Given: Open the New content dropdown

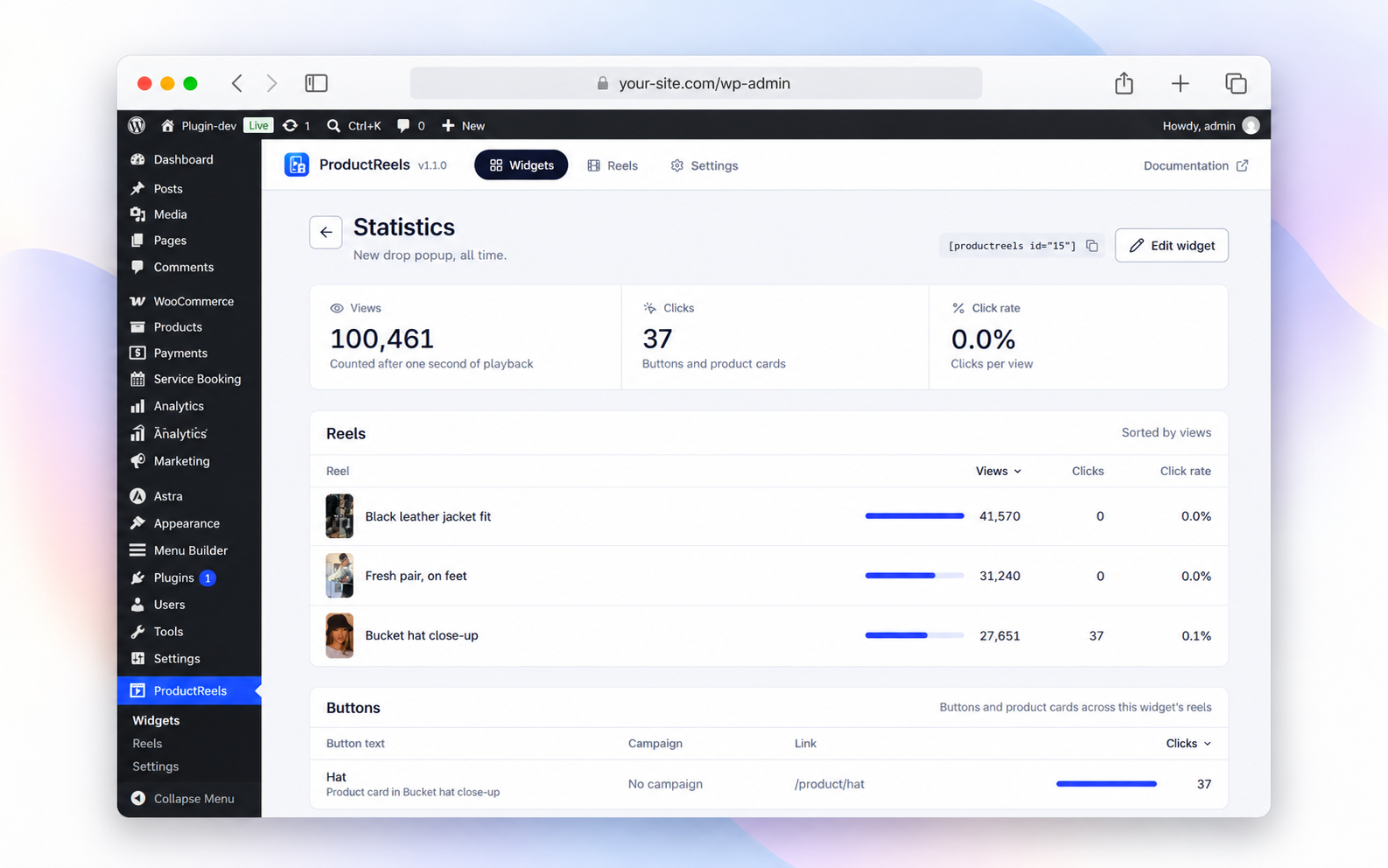Looking at the screenshot, I should 463,125.
